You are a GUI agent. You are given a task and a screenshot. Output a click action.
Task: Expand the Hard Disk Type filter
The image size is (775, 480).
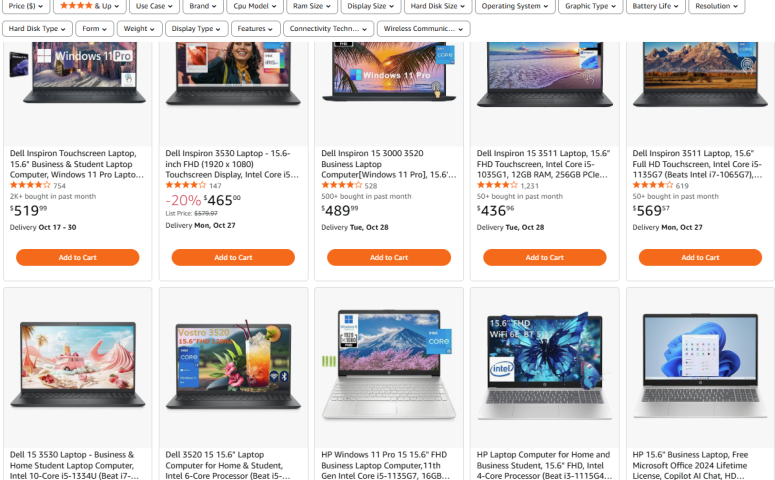(37, 29)
